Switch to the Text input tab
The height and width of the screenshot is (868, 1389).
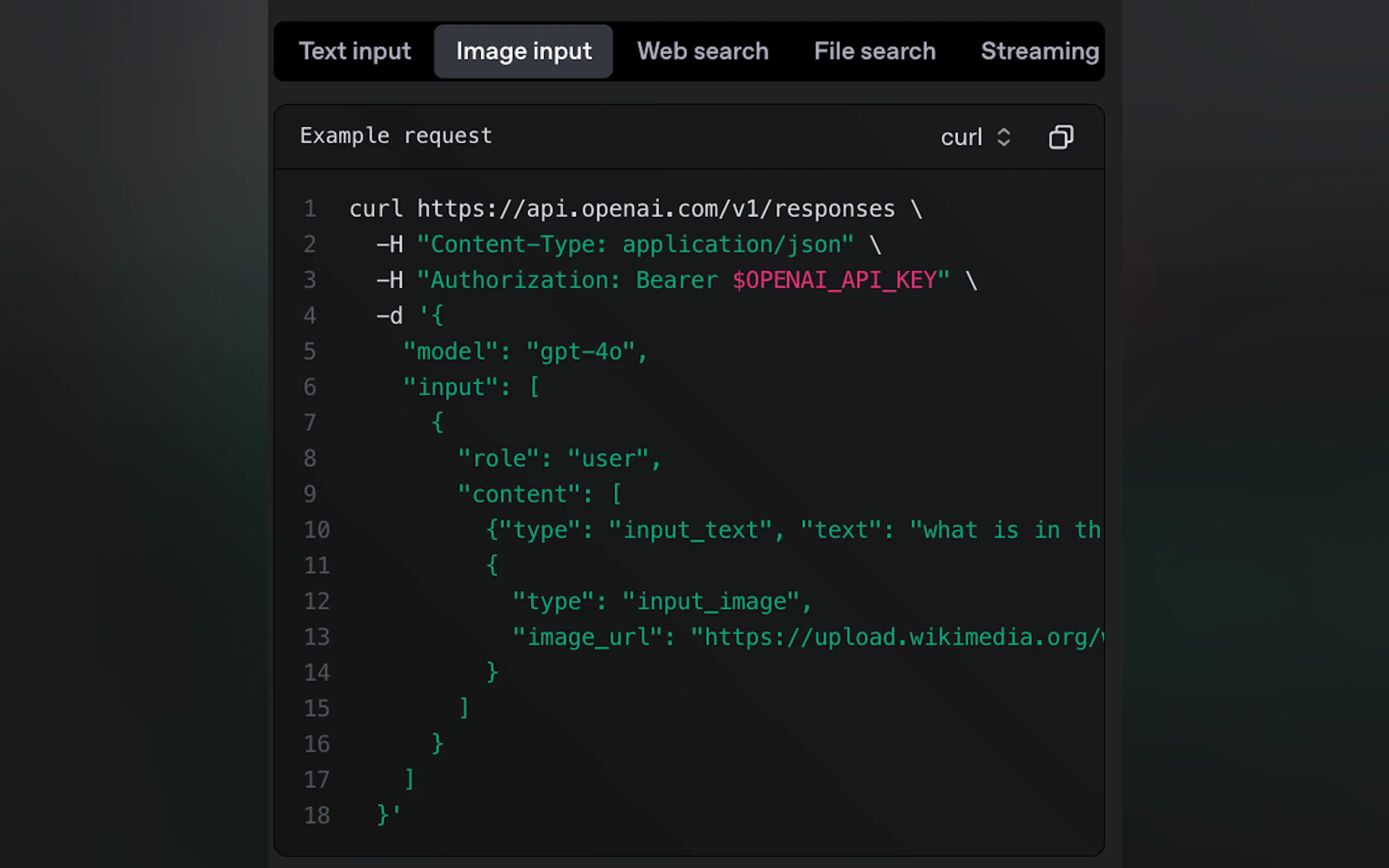(x=355, y=51)
